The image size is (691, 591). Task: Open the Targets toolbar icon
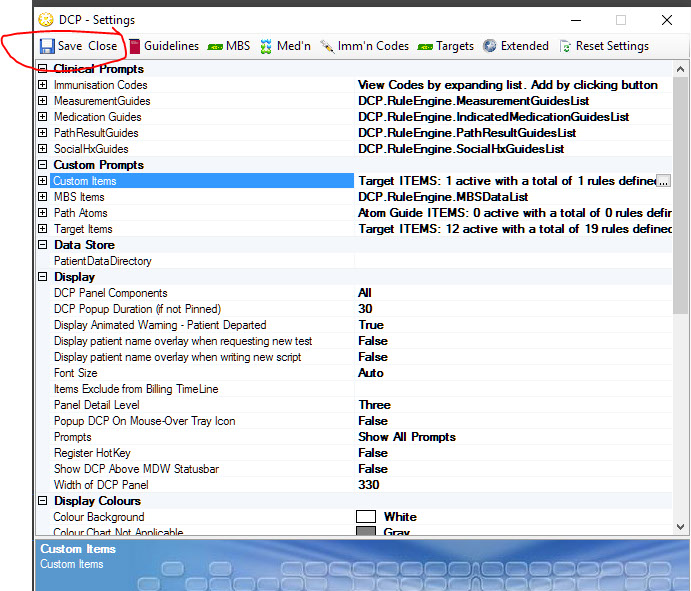click(x=426, y=46)
